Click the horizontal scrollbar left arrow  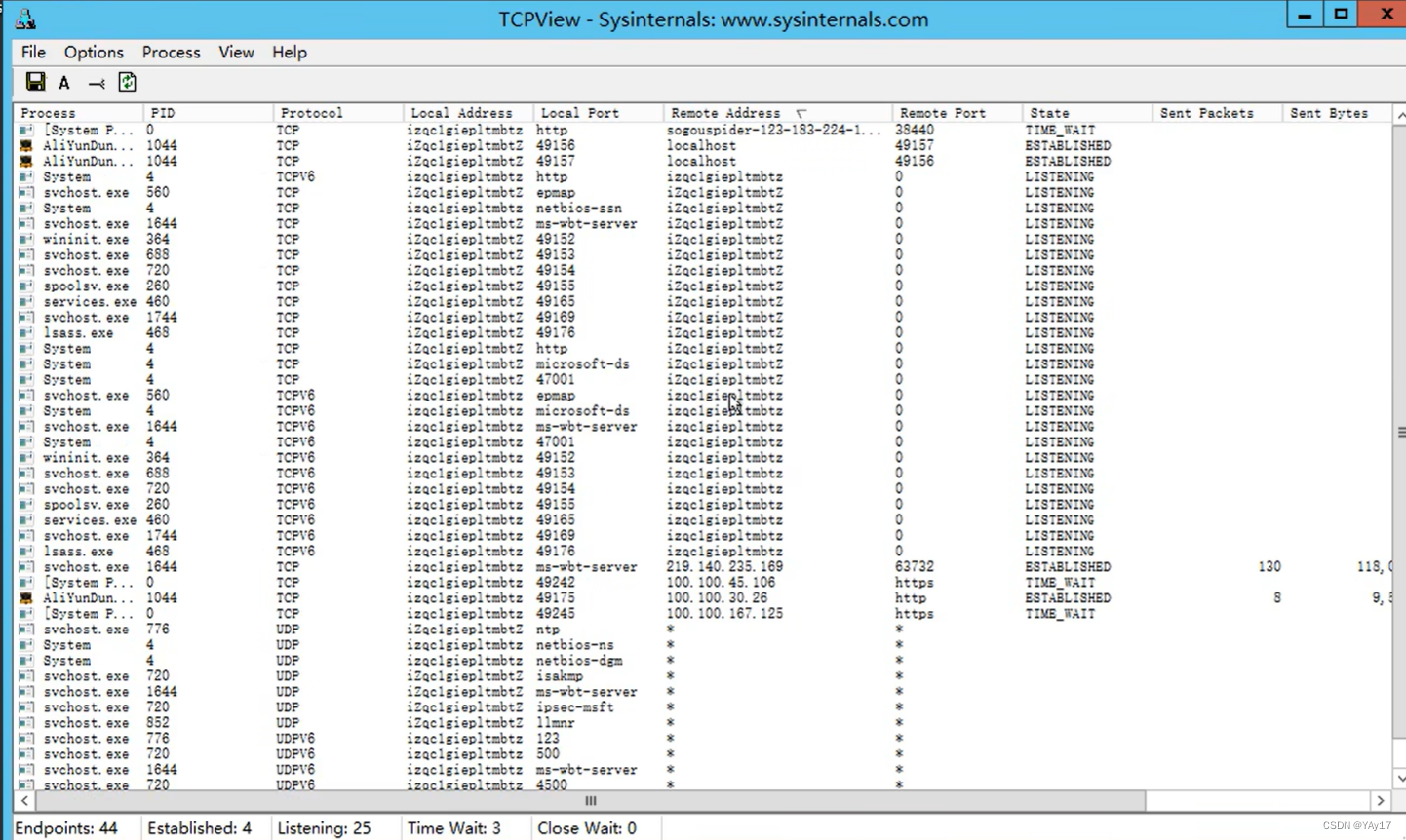click(x=24, y=801)
